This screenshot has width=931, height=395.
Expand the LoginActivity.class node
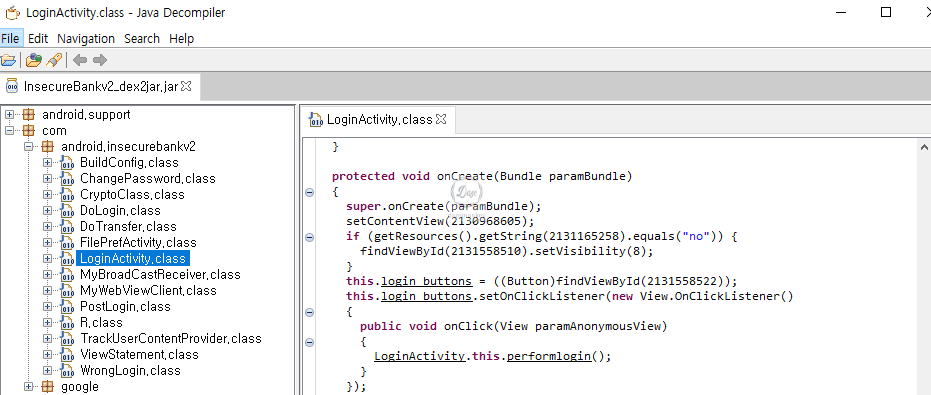(48, 259)
